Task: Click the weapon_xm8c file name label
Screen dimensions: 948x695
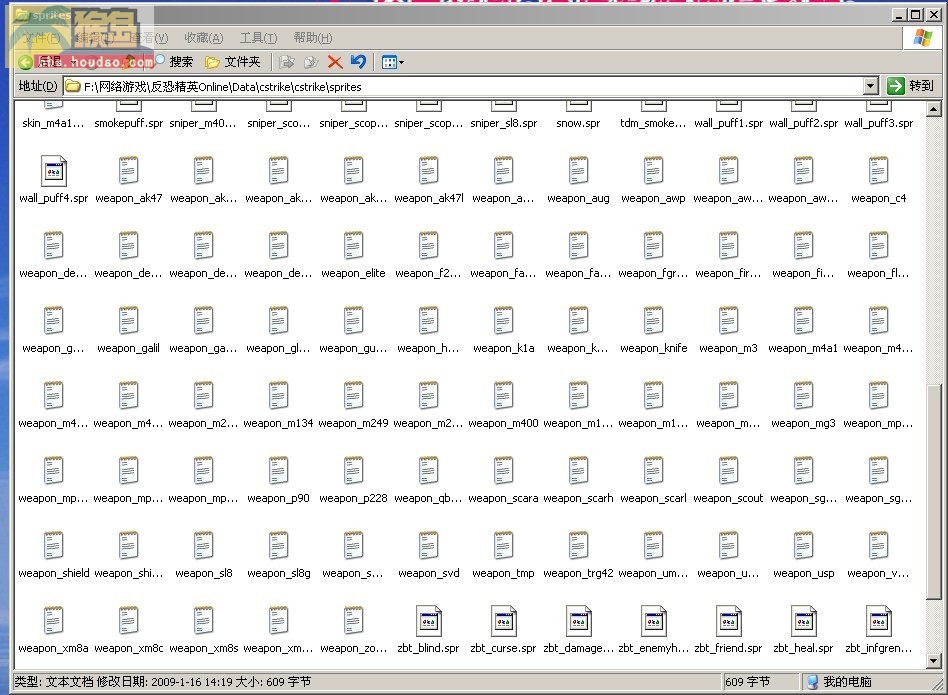Action: click(128, 648)
